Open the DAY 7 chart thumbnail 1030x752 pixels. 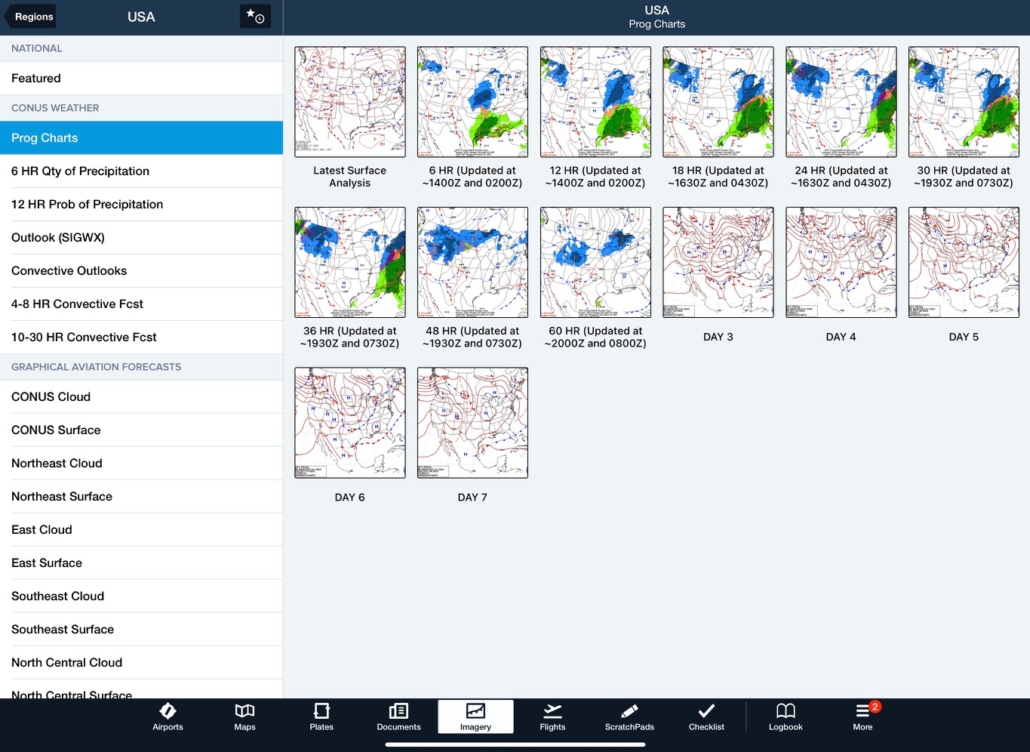coord(472,422)
